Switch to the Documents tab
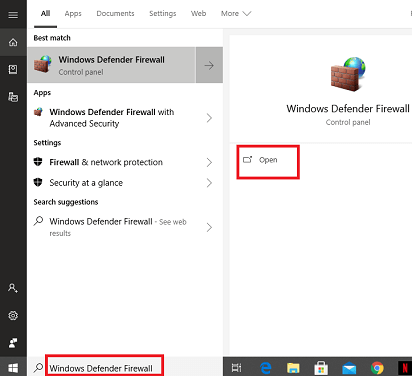This screenshot has height=376, width=412. click(x=115, y=14)
